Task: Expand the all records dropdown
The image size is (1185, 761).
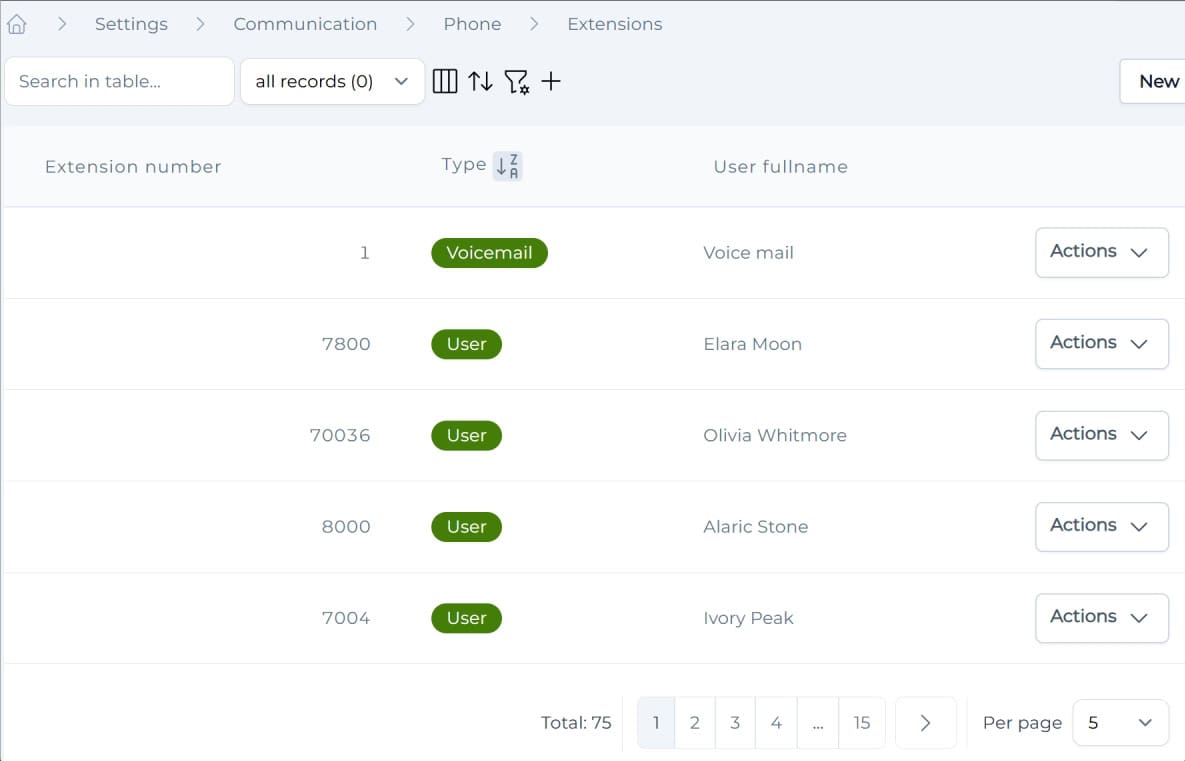Action: [332, 82]
